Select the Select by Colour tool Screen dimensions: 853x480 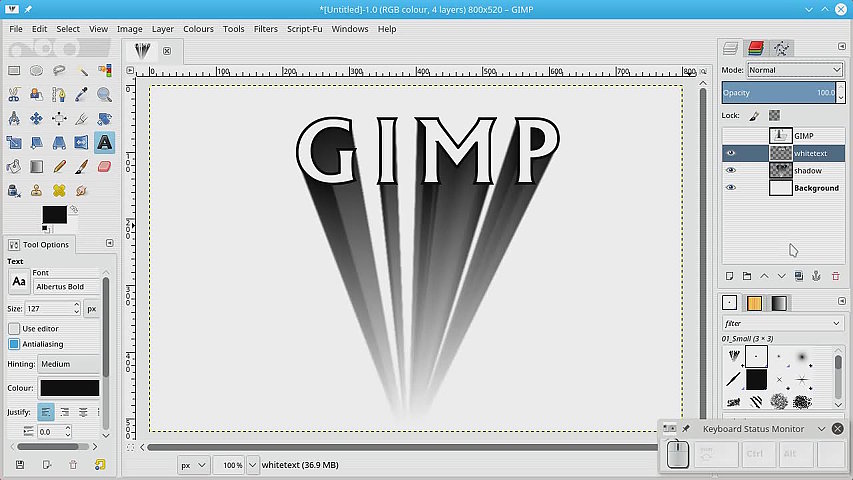[x=104, y=70]
